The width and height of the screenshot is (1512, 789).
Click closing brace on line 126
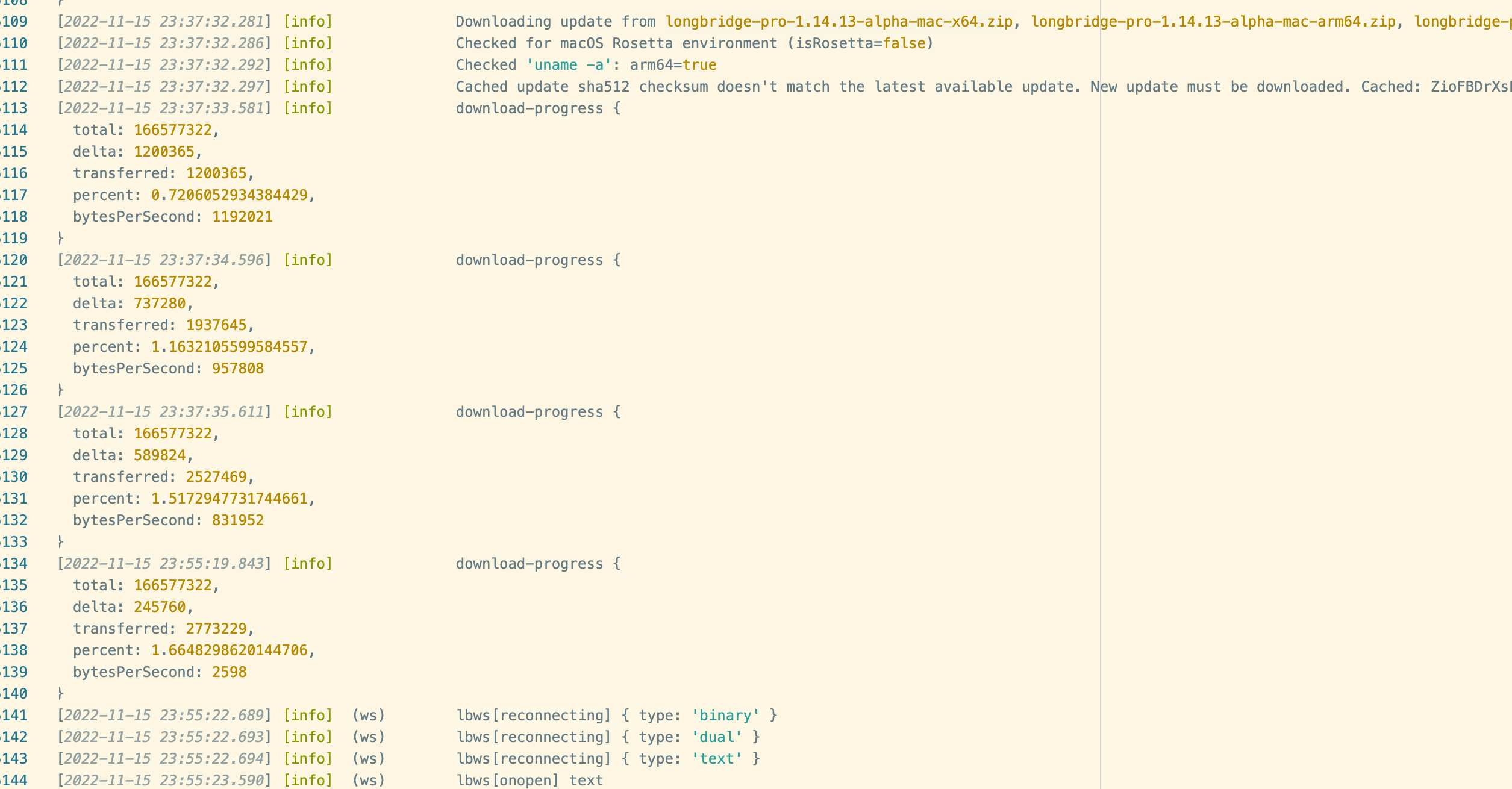pos(60,390)
